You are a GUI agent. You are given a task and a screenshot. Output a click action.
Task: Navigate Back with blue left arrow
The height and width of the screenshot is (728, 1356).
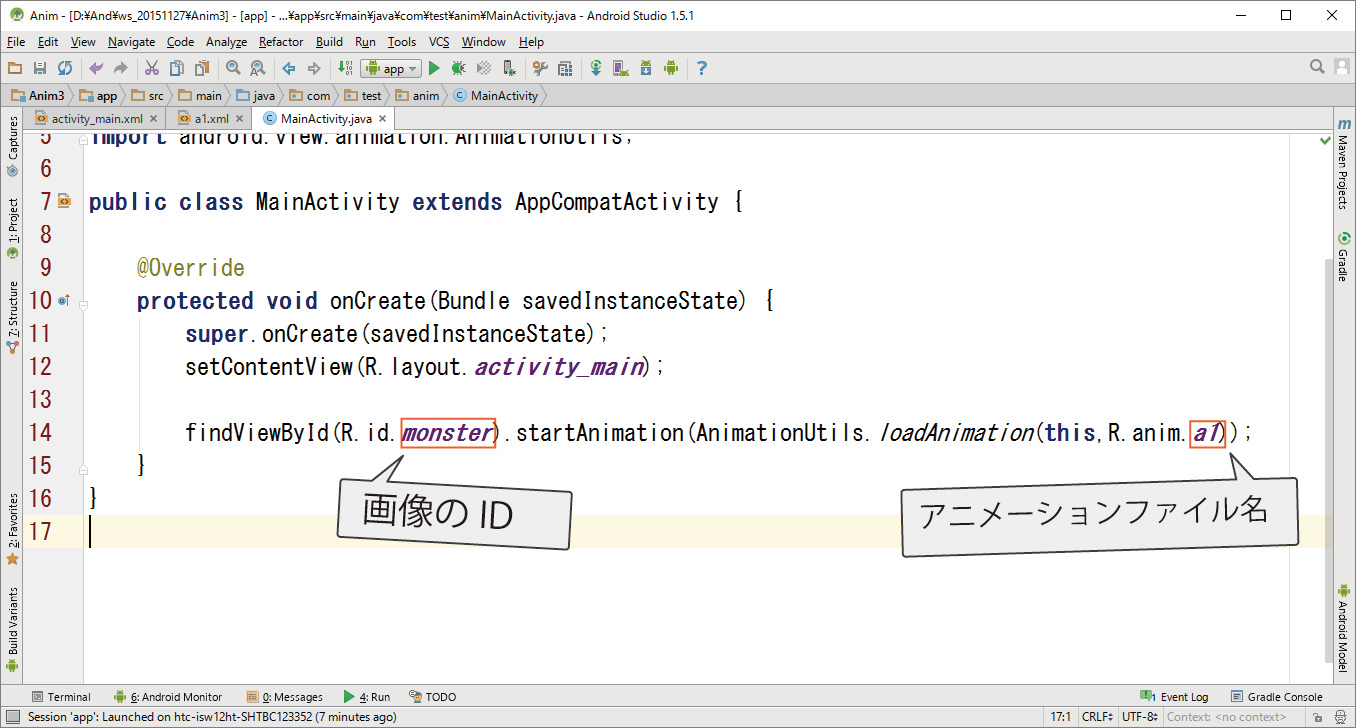289,68
